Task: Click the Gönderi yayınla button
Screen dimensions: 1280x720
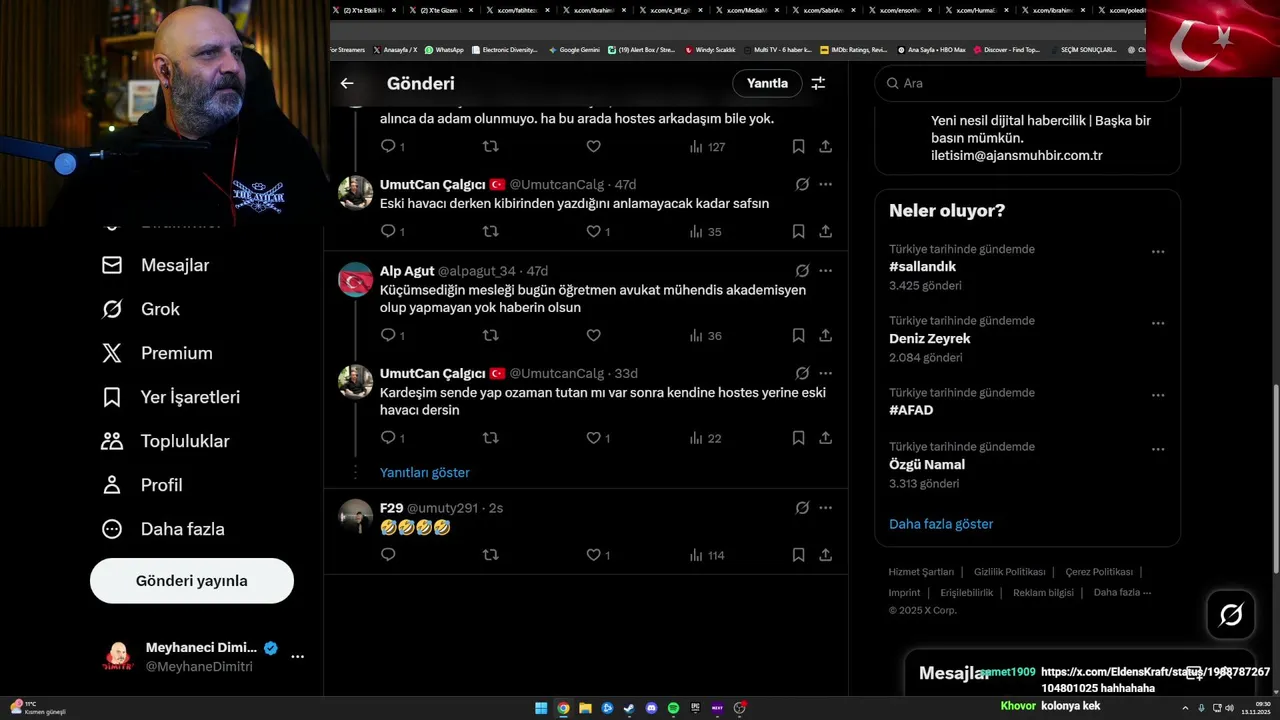Action: point(192,581)
